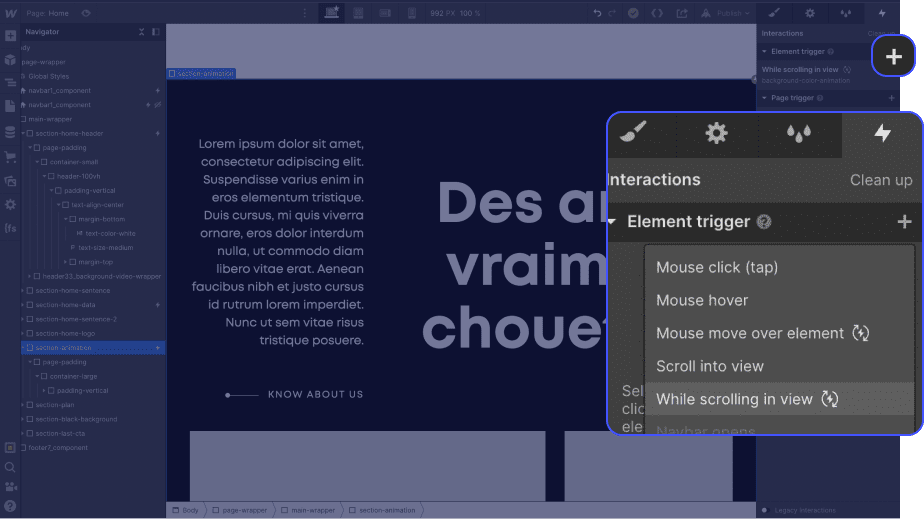This screenshot has width=924, height=519.
Task: Click the KNOW ABOUT US link
Action: [315, 394]
